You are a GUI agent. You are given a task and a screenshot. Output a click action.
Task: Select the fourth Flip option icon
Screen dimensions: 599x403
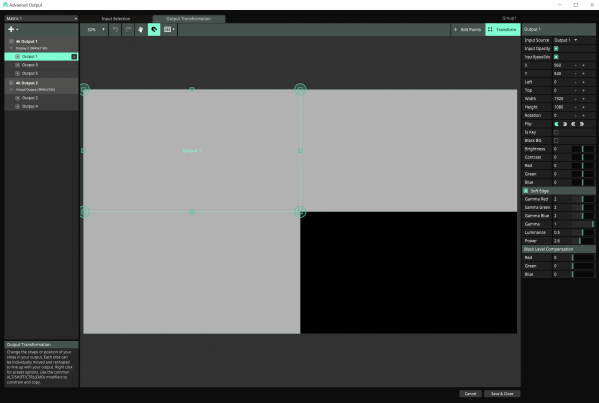coord(582,124)
